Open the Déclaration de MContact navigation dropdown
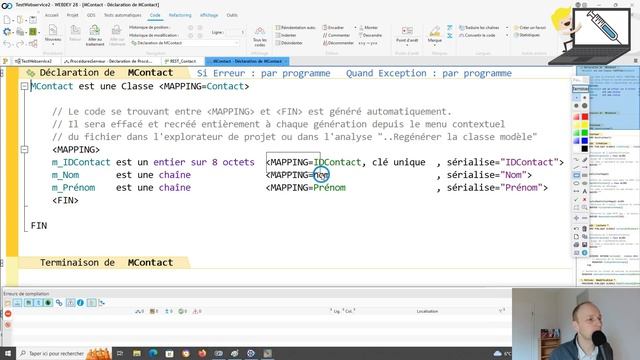 (x=185, y=43)
